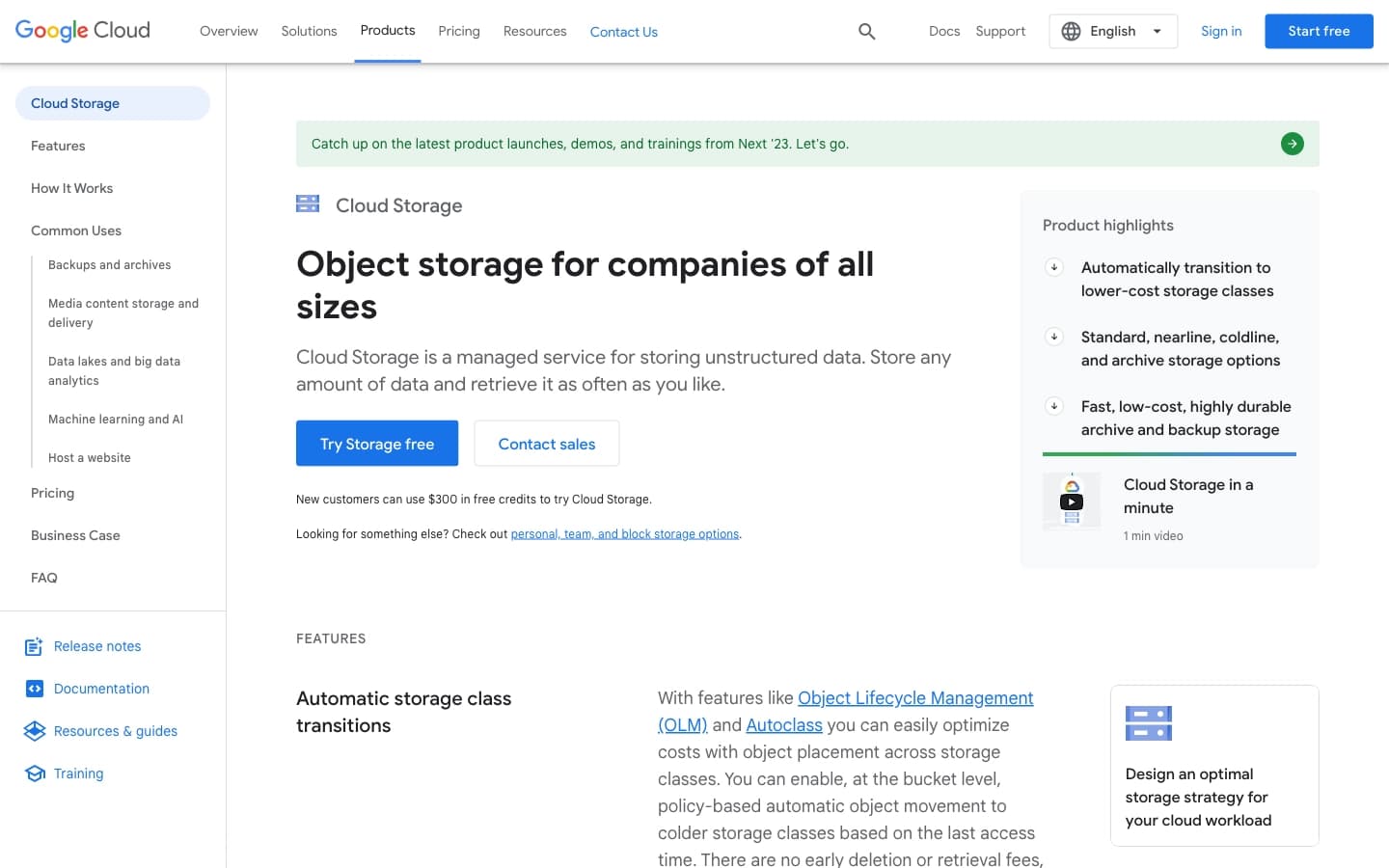Play the Cloud Storage in a minute video
Screen dimensions: 1389x868
pos(1072,502)
